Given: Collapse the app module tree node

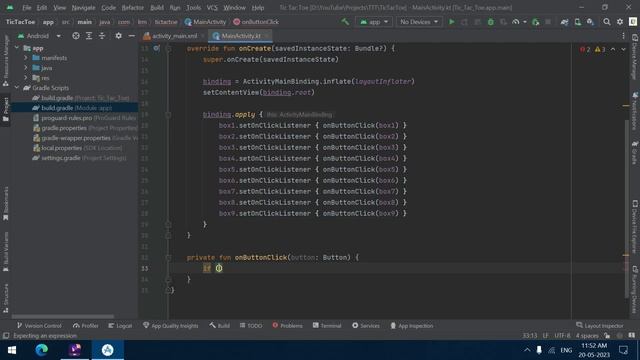Looking at the screenshot, I should [17, 48].
